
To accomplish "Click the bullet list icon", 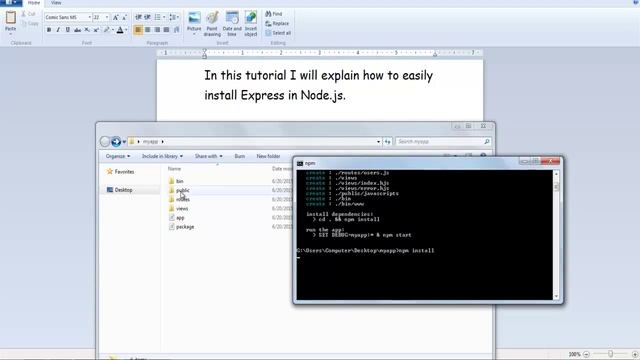I will 157,17.
